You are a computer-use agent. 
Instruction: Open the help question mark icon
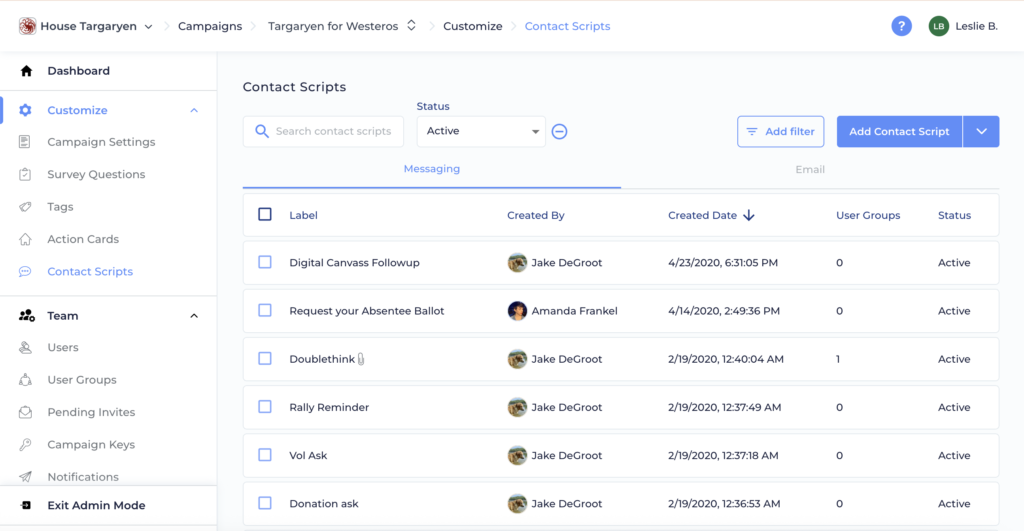point(901,26)
